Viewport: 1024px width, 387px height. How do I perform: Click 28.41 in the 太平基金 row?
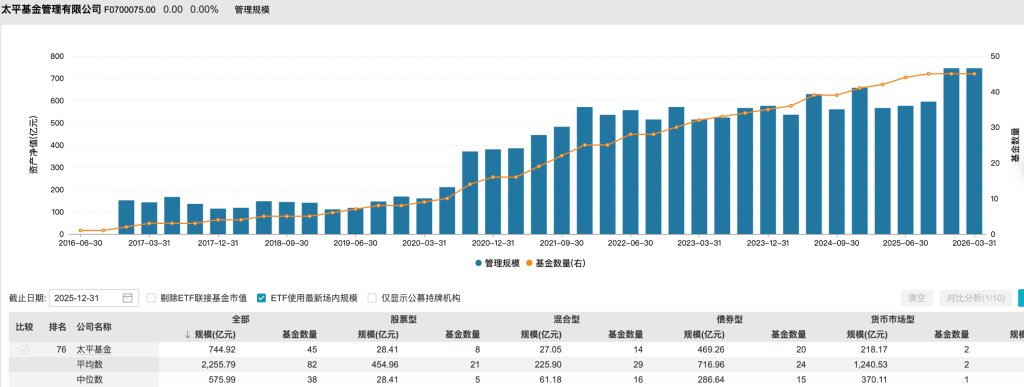point(387,349)
